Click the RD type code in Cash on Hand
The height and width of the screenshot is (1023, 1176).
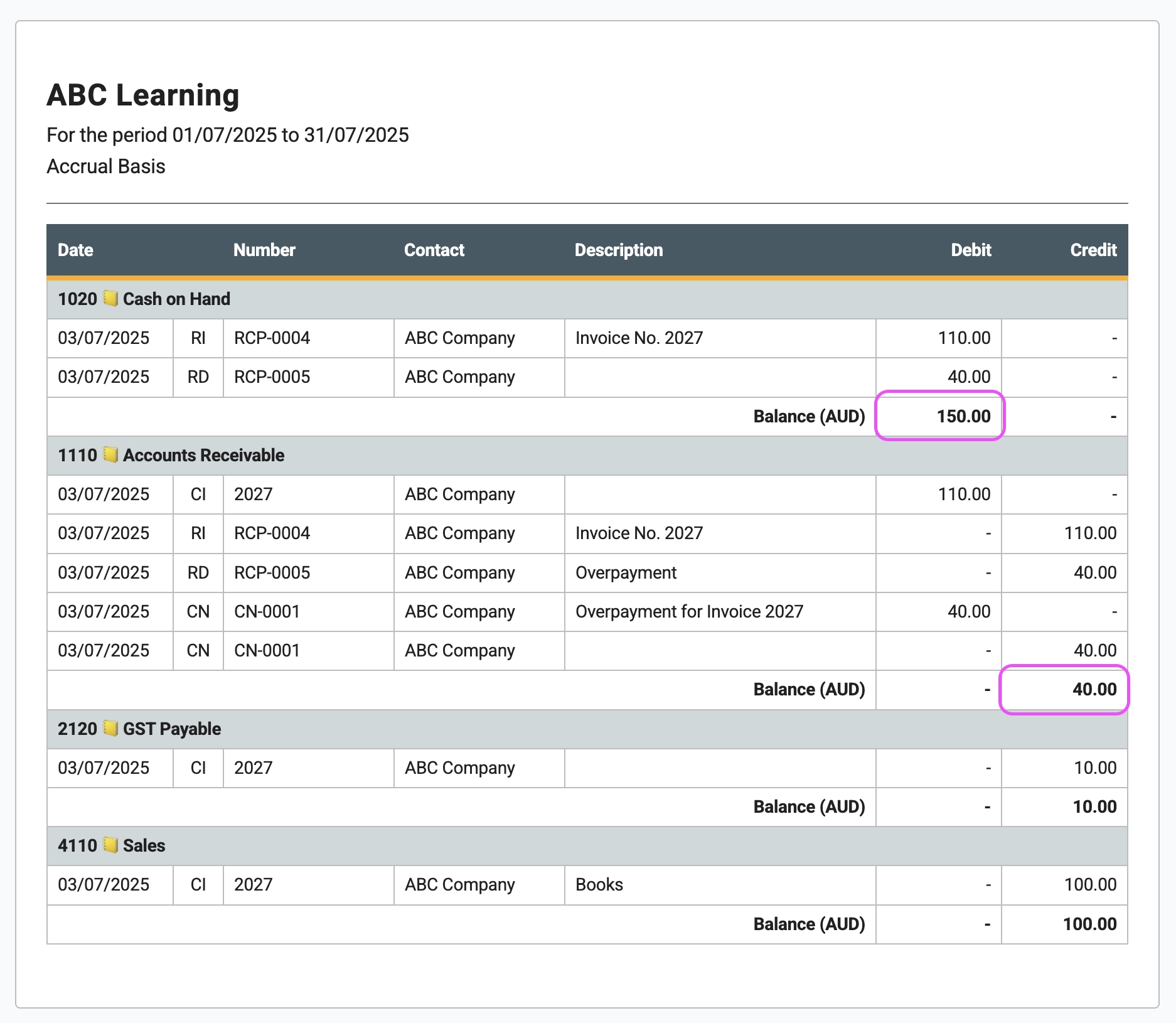pyautogui.click(x=198, y=377)
